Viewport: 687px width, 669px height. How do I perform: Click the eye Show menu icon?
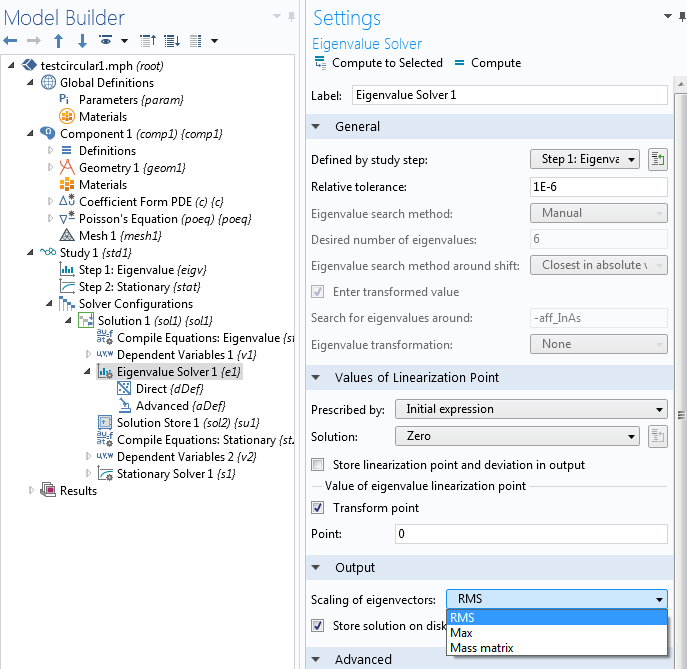105,41
